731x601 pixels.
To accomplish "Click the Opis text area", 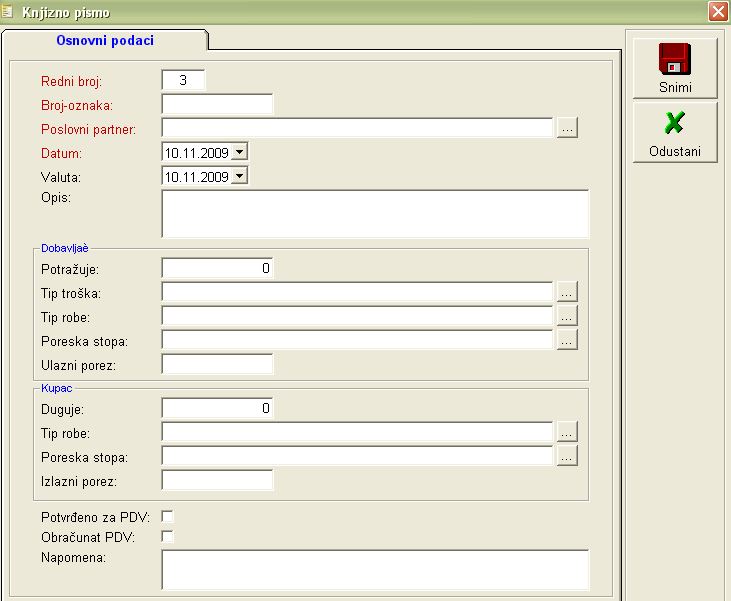I will [375, 213].
